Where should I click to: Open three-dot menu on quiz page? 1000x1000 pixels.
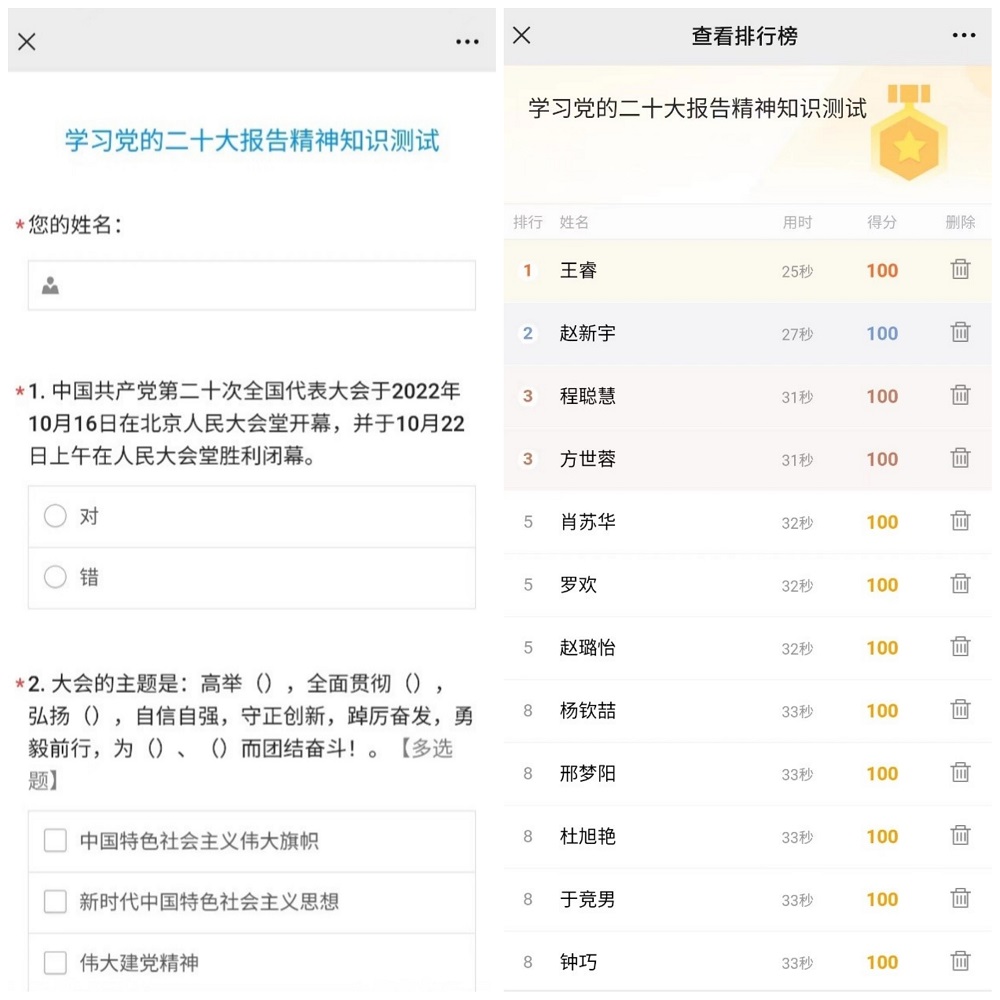pyautogui.click(x=467, y=42)
